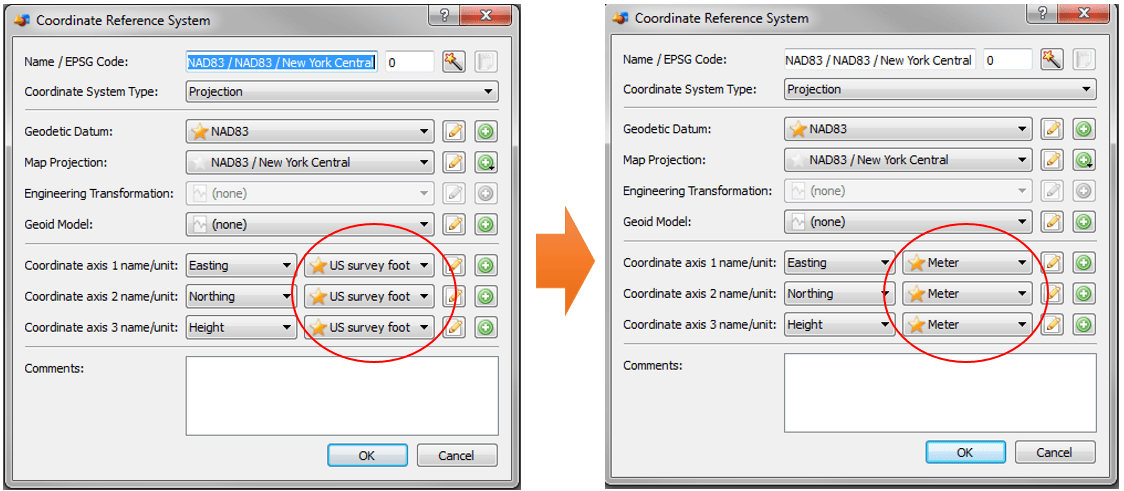Click the disabled notes icon beside wand, right dialog
The image size is (1124, 491).
[x=1085, y=59]
